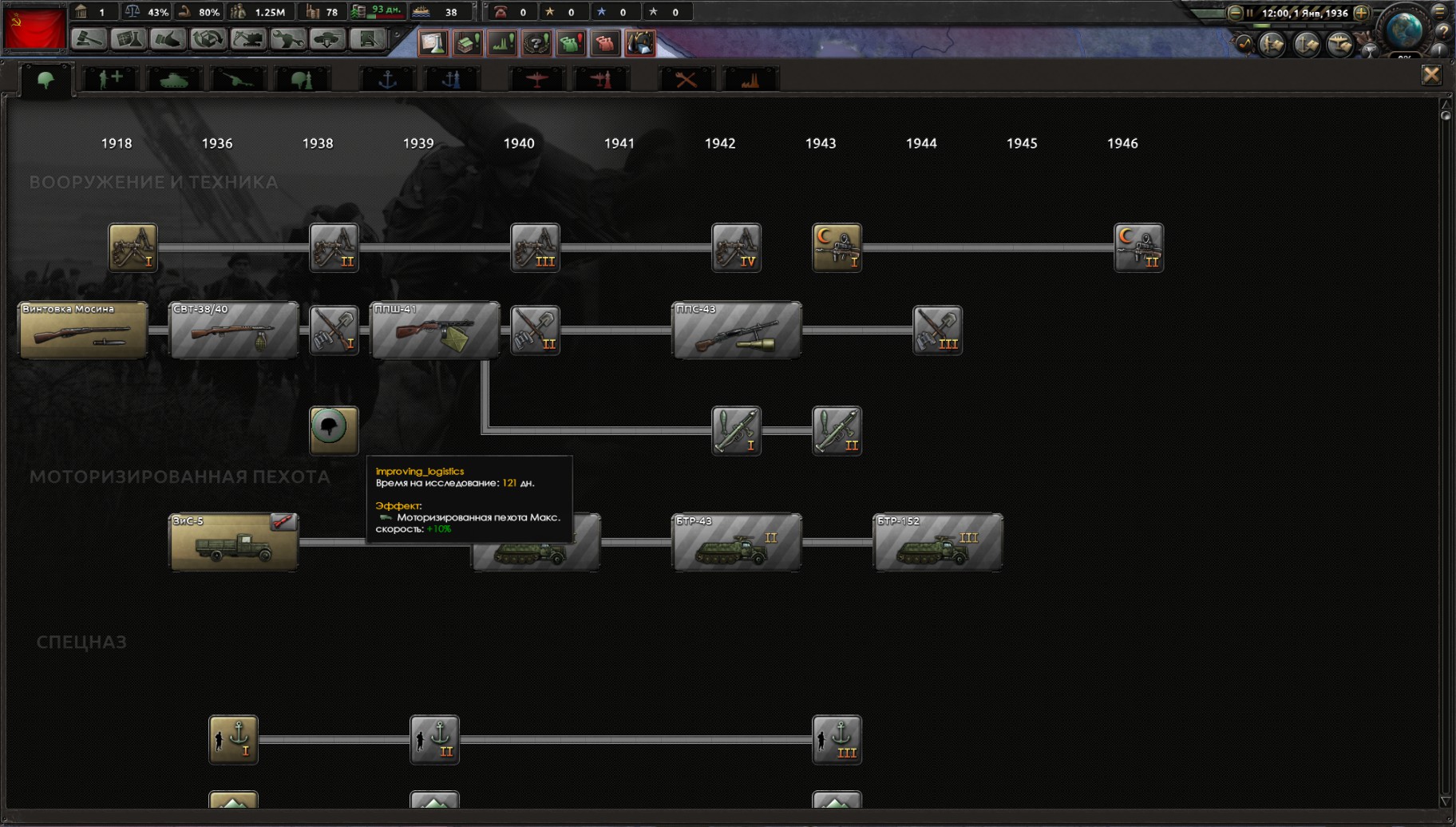The width and height of the screenshot is (1456, 827).
Task: Open the Air plane research tab
Action: coord(537,80)
